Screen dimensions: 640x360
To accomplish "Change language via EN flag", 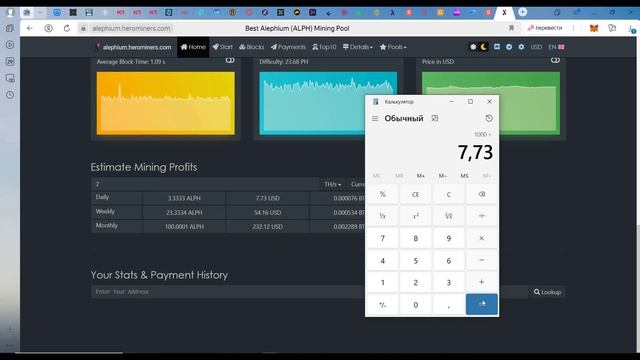I will pos(556,47).
